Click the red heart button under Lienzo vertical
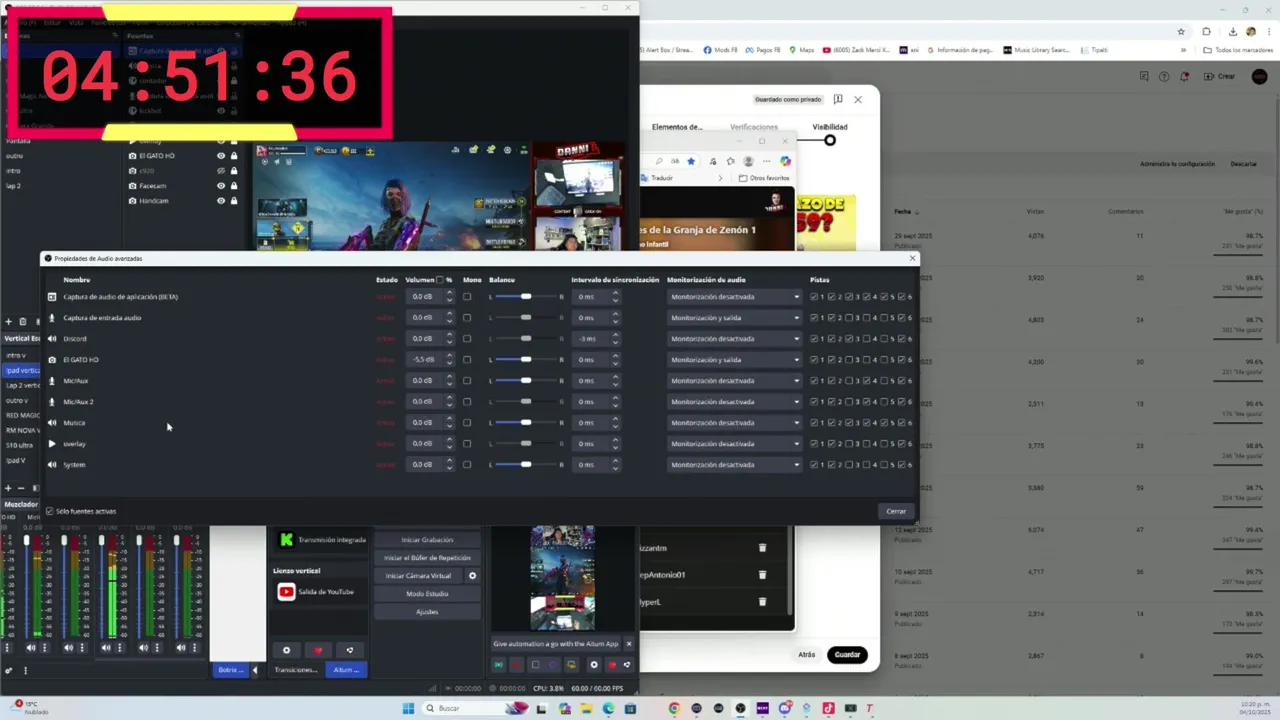 pos(318,650)
